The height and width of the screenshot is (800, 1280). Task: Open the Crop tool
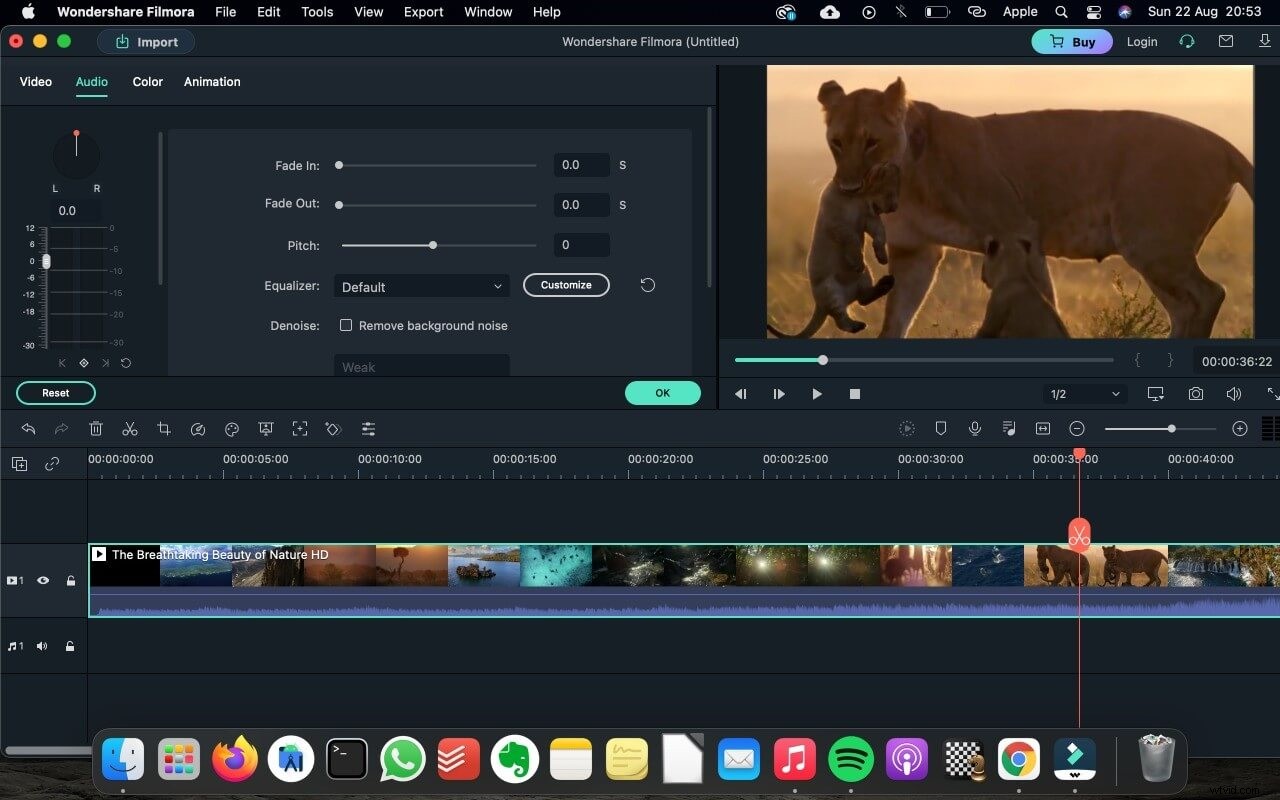(164, 428)
